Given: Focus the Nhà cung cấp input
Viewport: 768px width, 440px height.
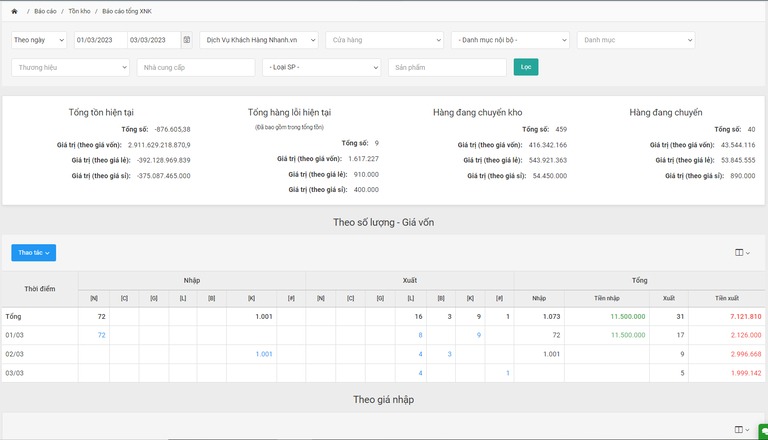Looking at the screenshot, I should (196, 67).
